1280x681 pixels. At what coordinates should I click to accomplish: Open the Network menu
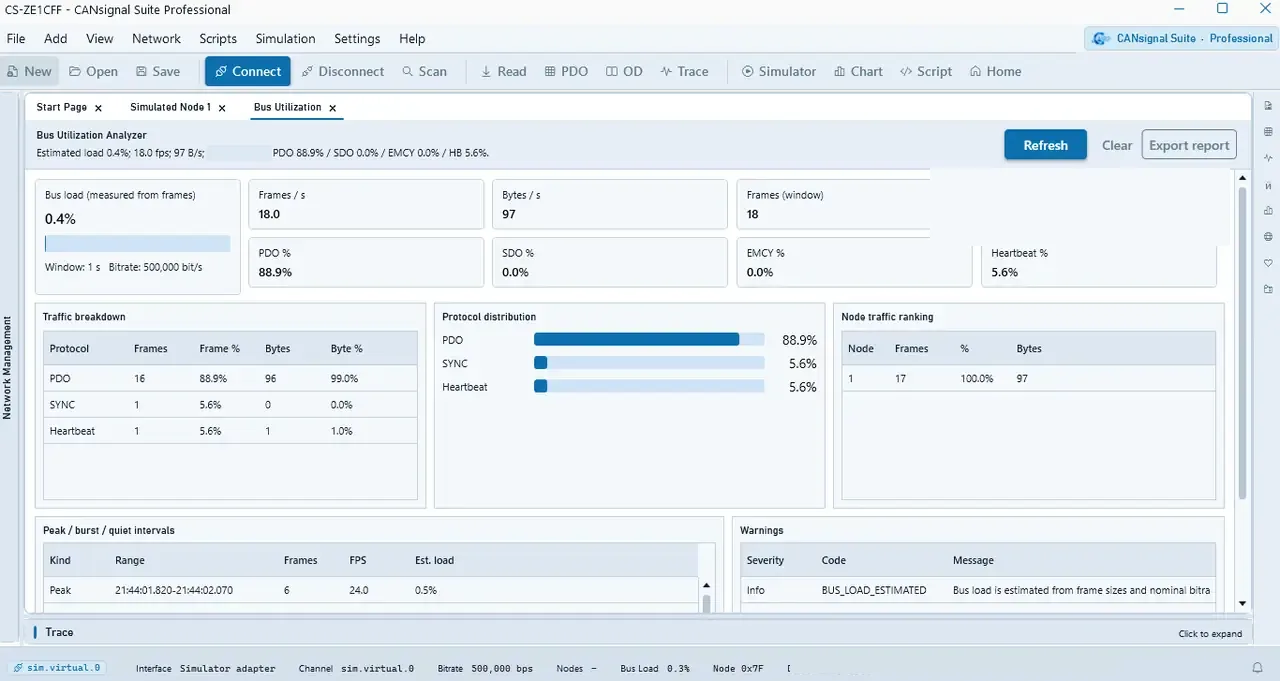156,39
